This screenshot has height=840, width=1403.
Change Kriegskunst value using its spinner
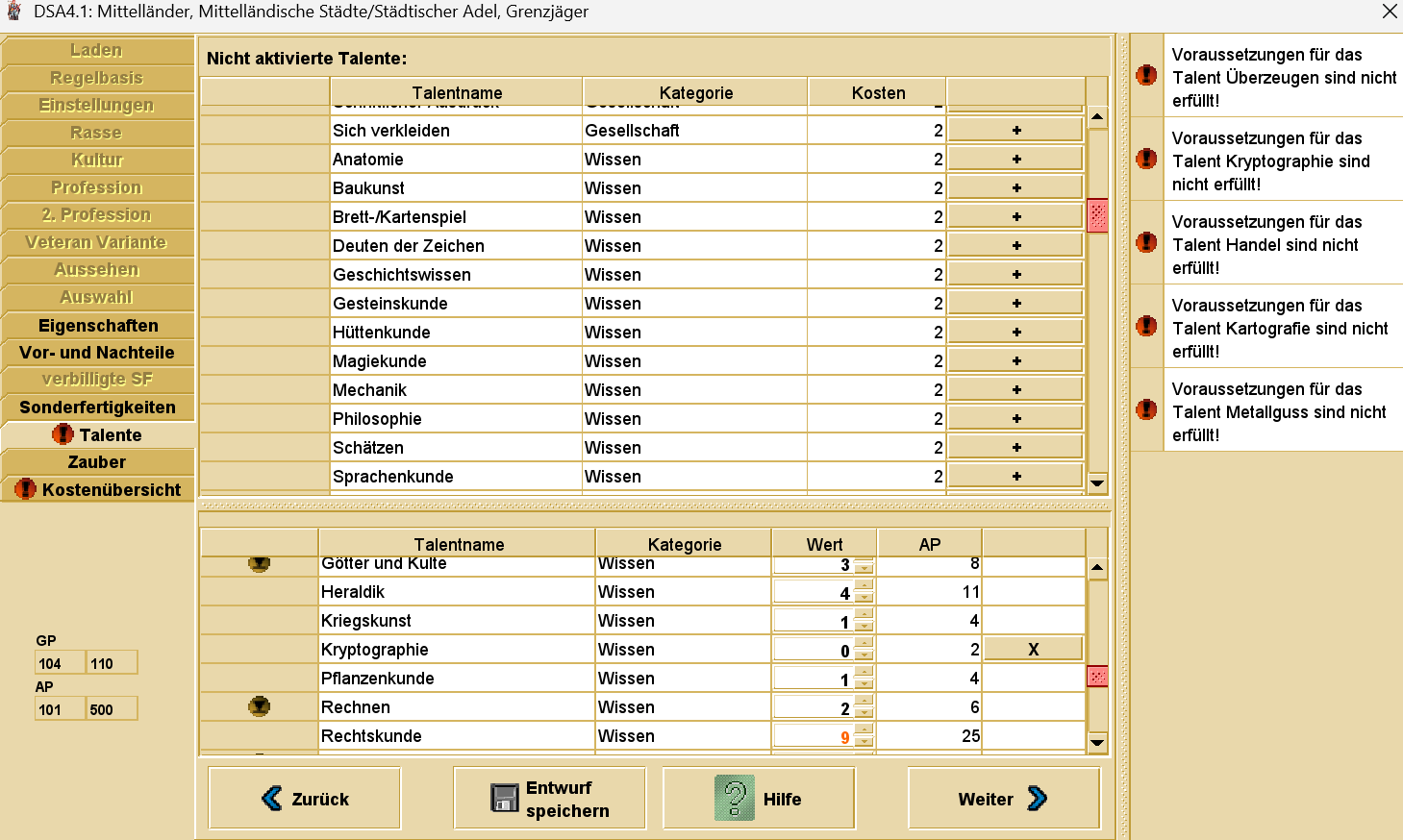[x=864, y=621]
